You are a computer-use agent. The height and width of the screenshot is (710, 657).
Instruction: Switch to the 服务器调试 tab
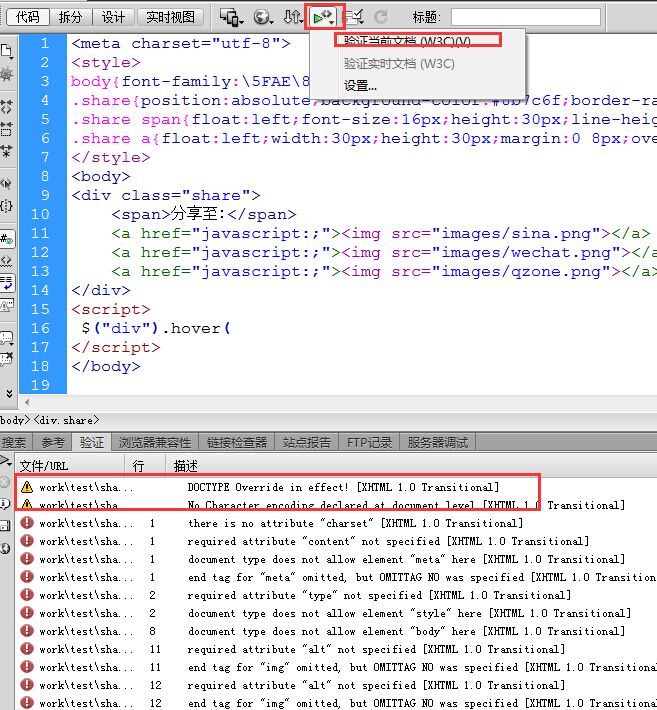(x=437, y=442)
